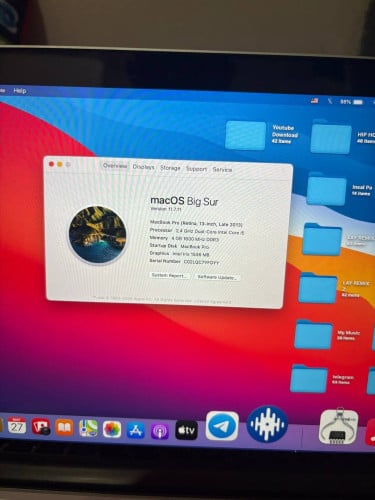Switch to the Overview tab
Viewport: 375px width, 500px height.
(115, 166)
